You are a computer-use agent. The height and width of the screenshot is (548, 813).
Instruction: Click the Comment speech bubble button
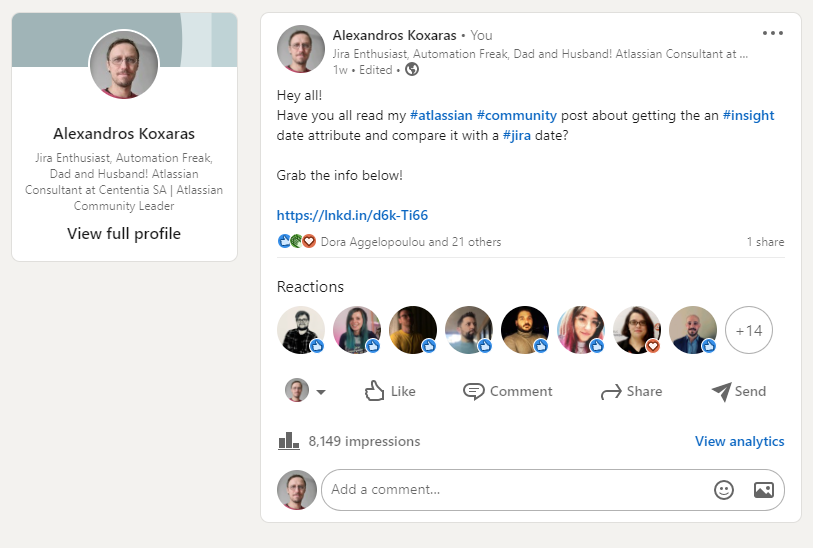pos(508,391)
